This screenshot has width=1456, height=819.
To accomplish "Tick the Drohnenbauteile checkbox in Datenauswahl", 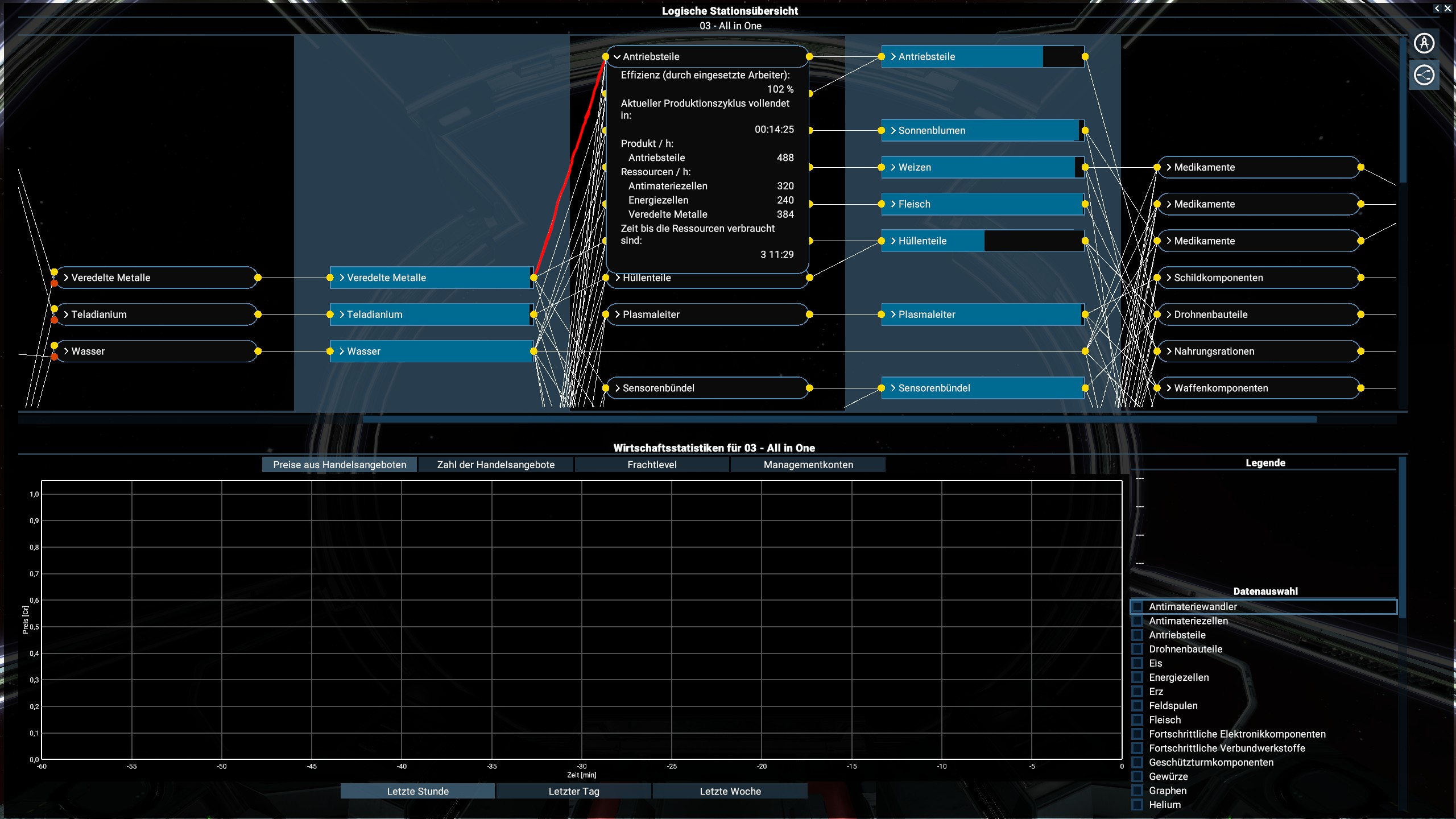I will 1137,649.
